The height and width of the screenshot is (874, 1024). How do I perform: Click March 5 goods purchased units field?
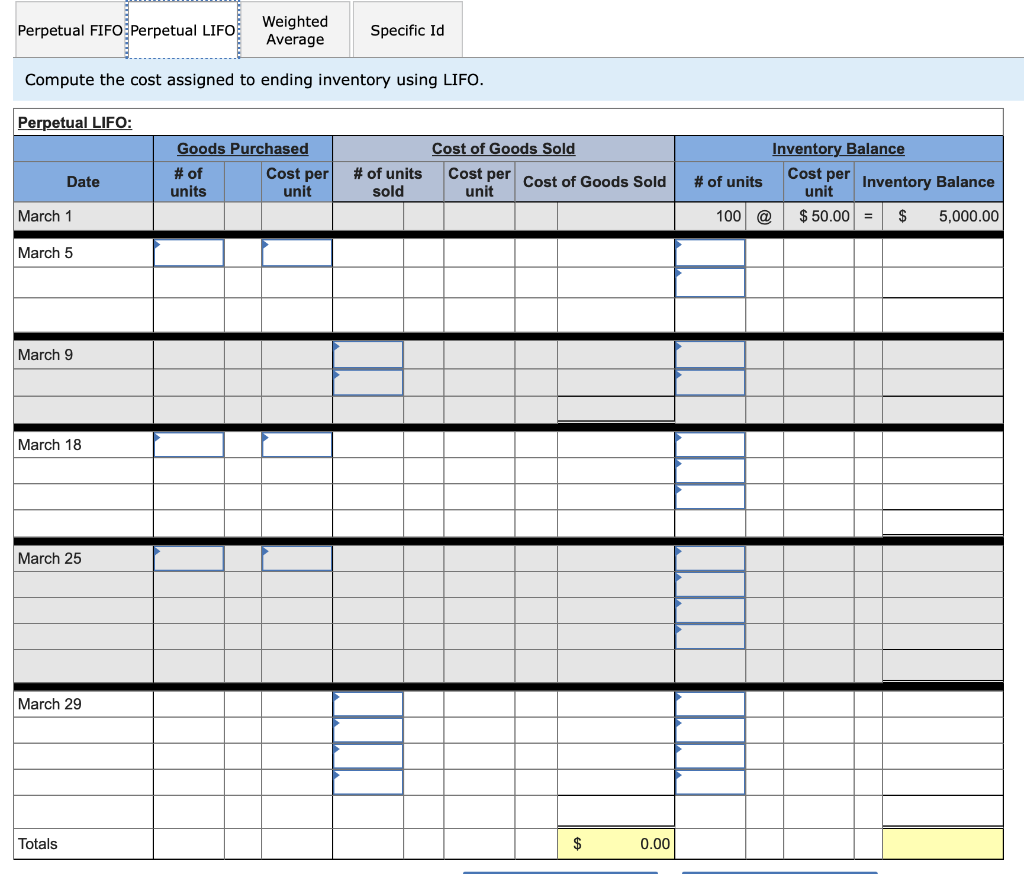[x=189, y=253]
